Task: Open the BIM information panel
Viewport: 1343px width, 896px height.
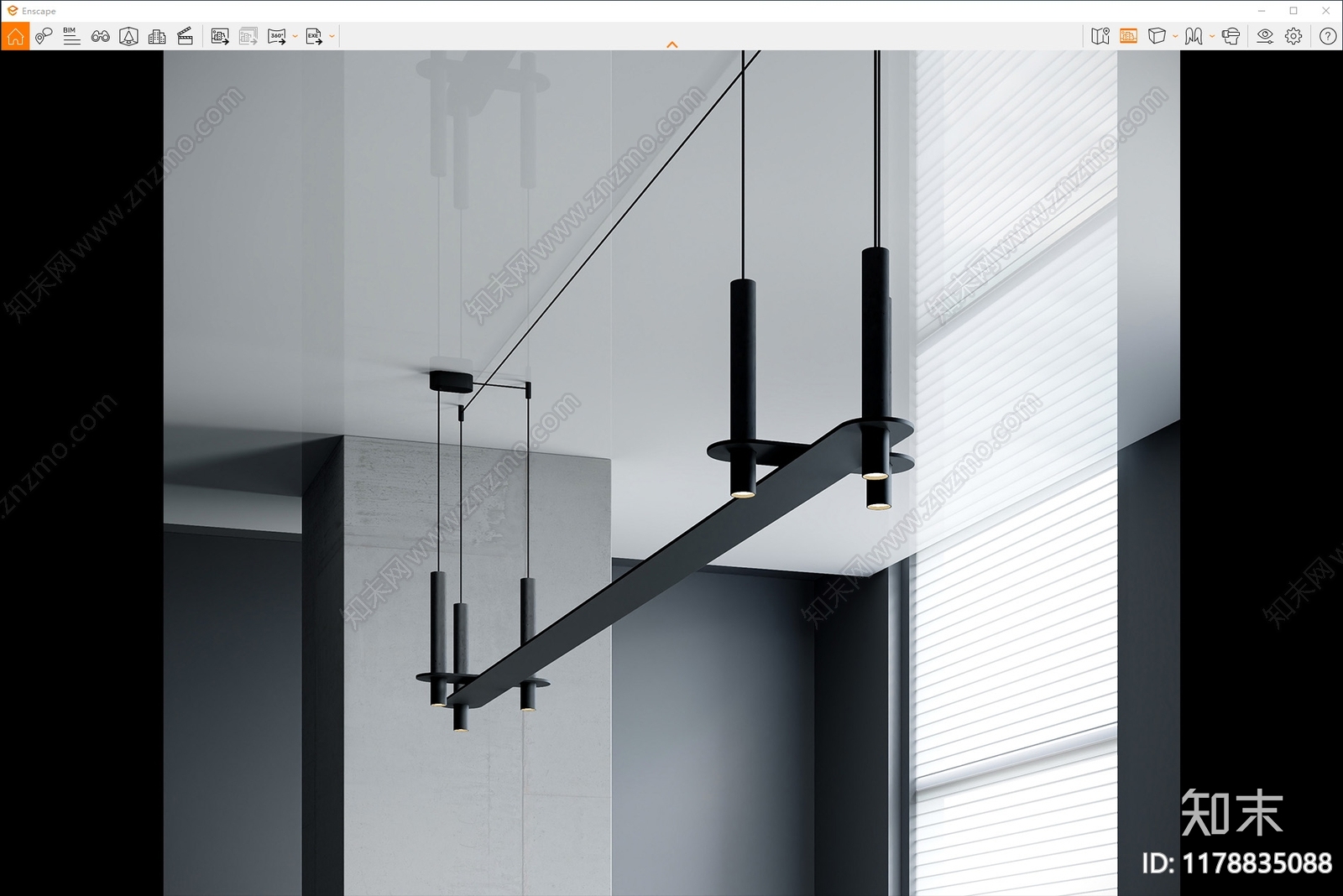Action: (x=71, y=36)
